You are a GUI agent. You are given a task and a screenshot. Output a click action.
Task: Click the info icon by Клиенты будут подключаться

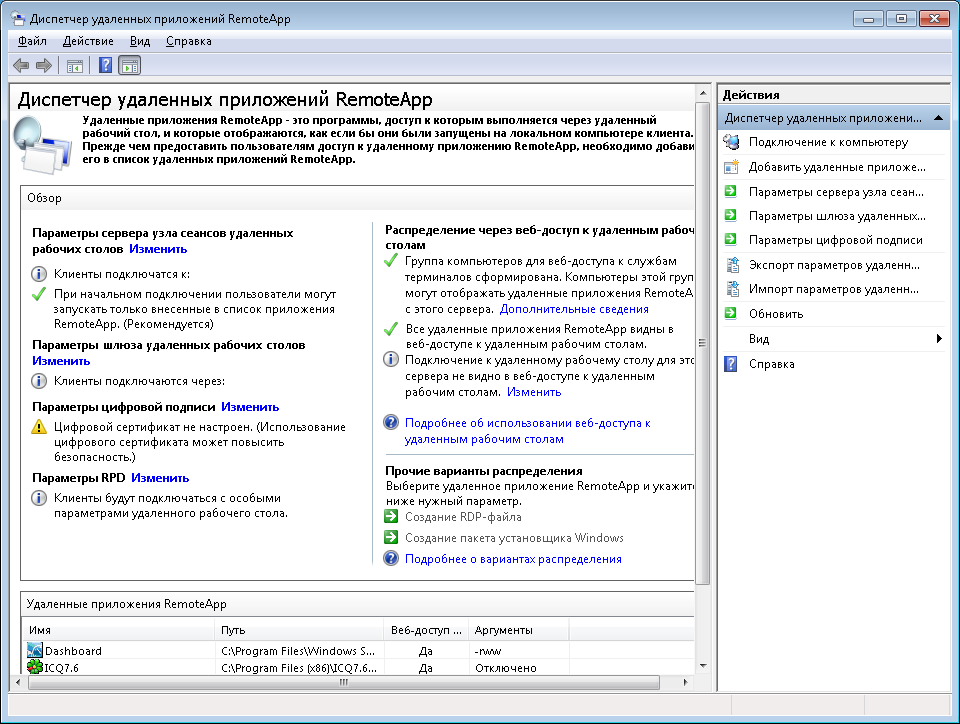(39, 498)
